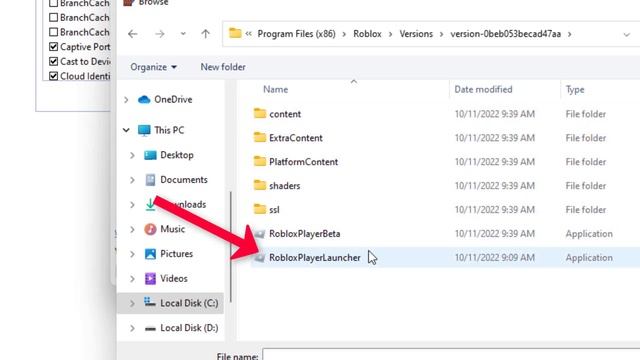Click ExtraContent folder name
This screenshot has height=360, width=640.
tap(296, 138)
